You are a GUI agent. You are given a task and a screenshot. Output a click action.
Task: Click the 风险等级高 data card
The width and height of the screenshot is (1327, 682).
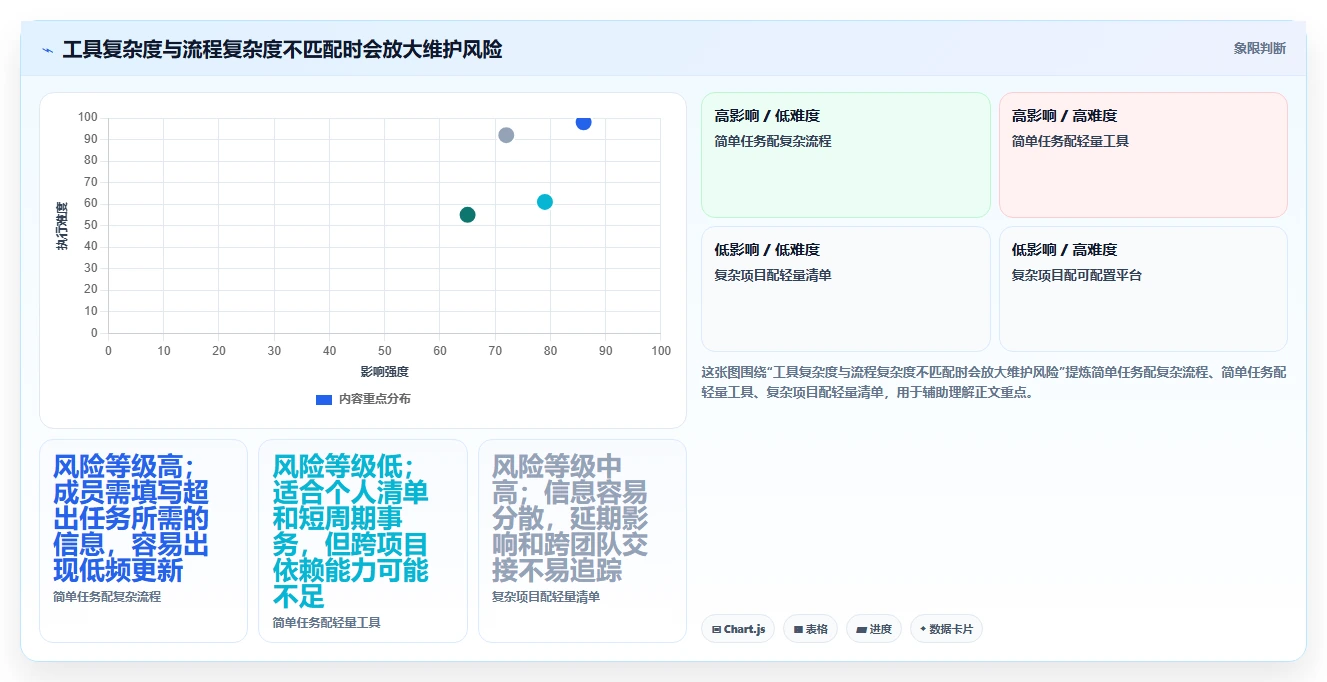tap(143, 541)
